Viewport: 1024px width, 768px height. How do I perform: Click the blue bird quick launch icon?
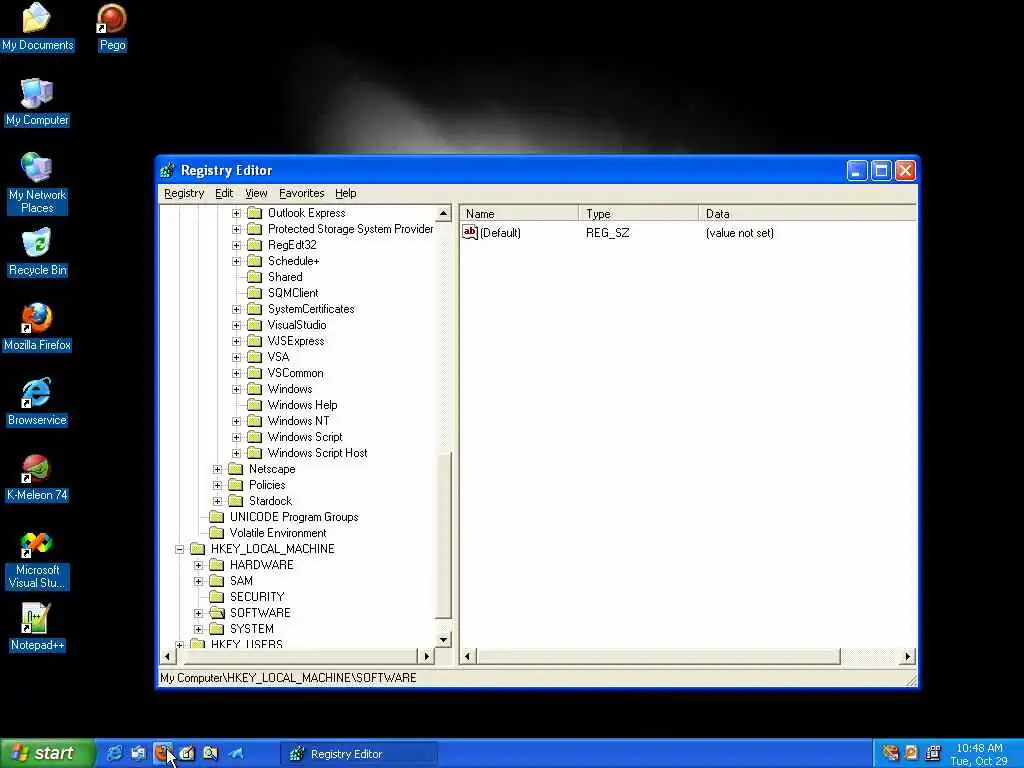[x=235, y=753]
